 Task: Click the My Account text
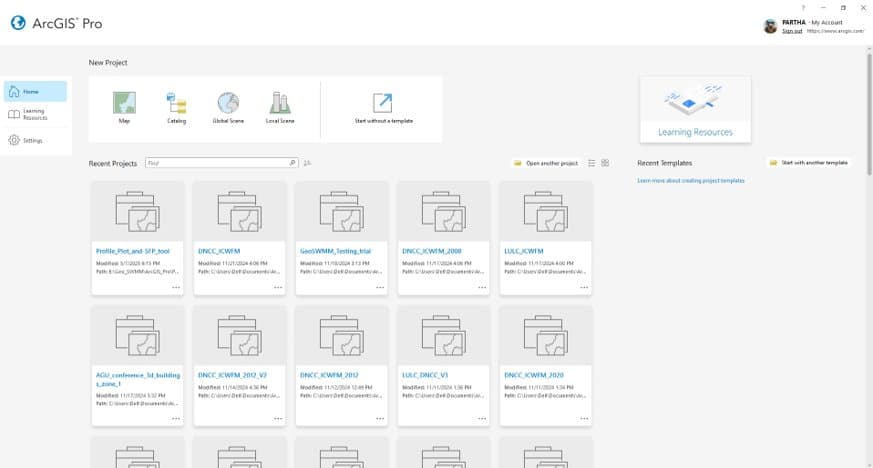tap(827, 22)
